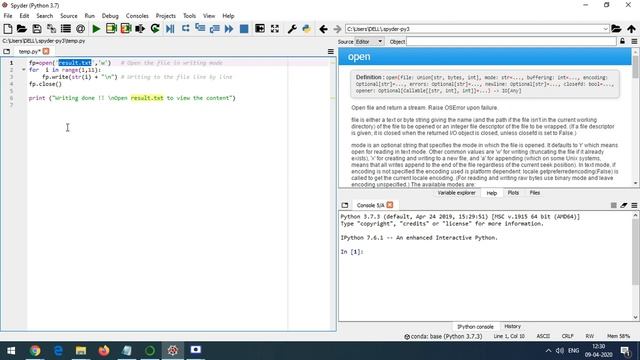
Task: Open the Search menu
Action: 44,16
